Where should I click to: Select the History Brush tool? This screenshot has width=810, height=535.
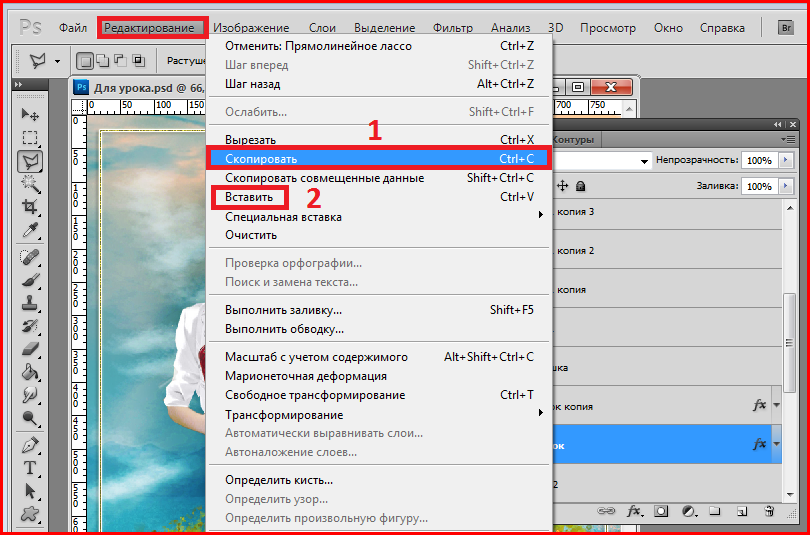click(30, 326)
